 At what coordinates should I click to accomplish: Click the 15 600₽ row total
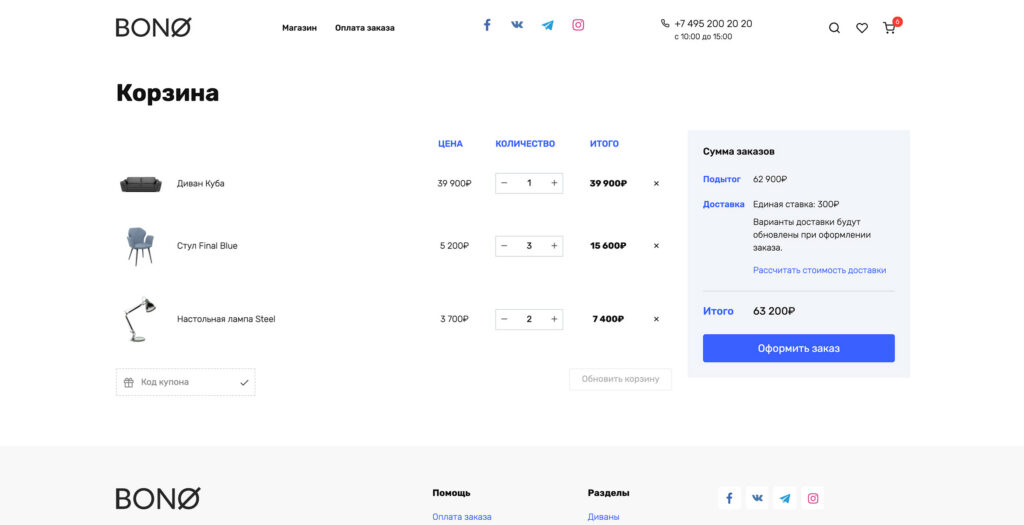pos(608,246)
